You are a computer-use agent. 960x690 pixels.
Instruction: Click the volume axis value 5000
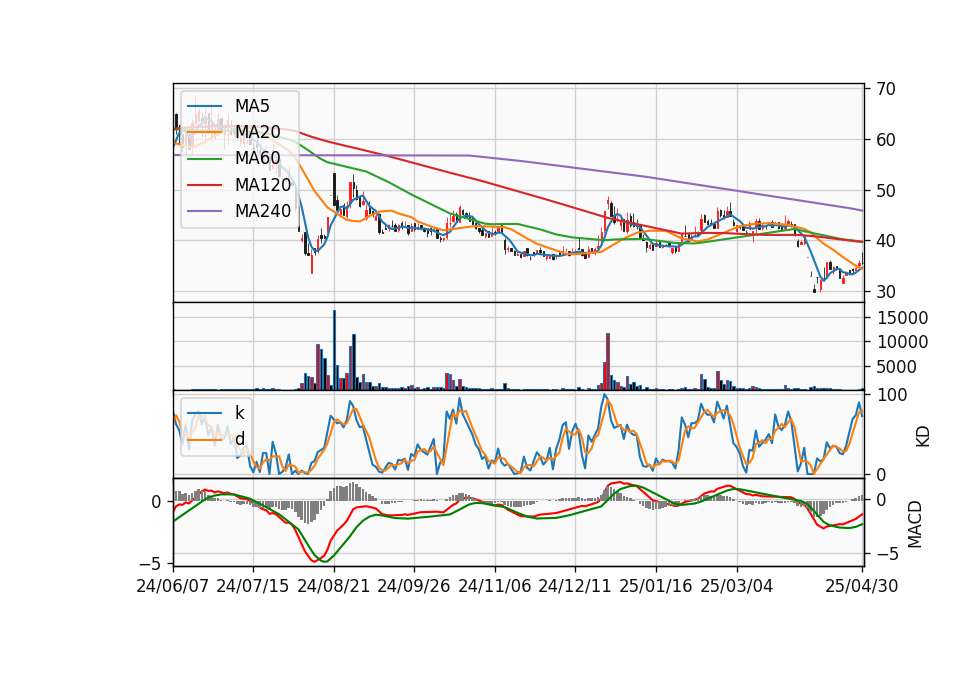tap(897, 367)
